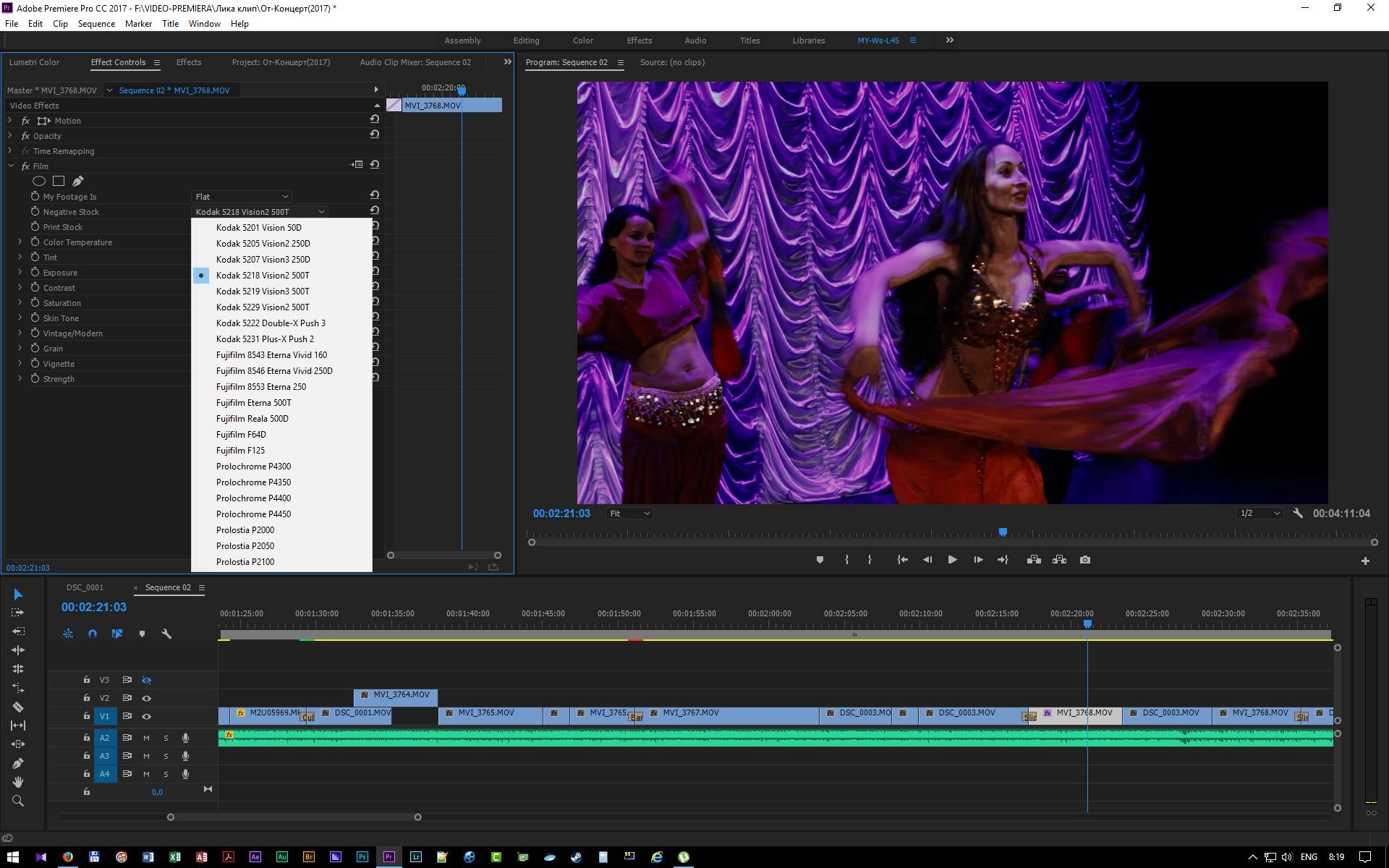Create ellipse mask in Film effect

(x=39, y=181)
